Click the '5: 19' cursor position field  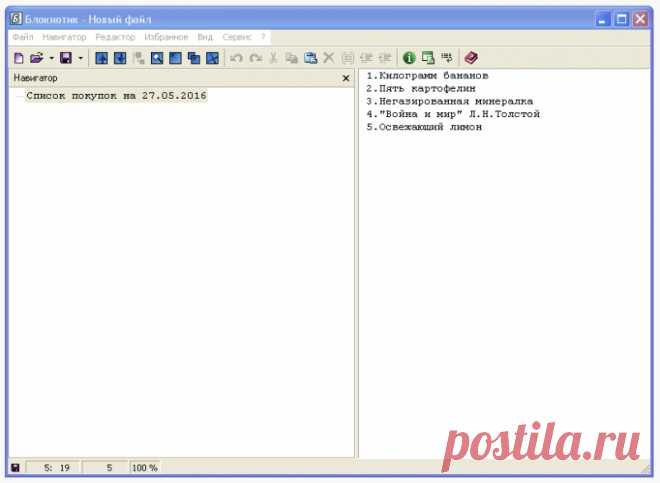53,468
